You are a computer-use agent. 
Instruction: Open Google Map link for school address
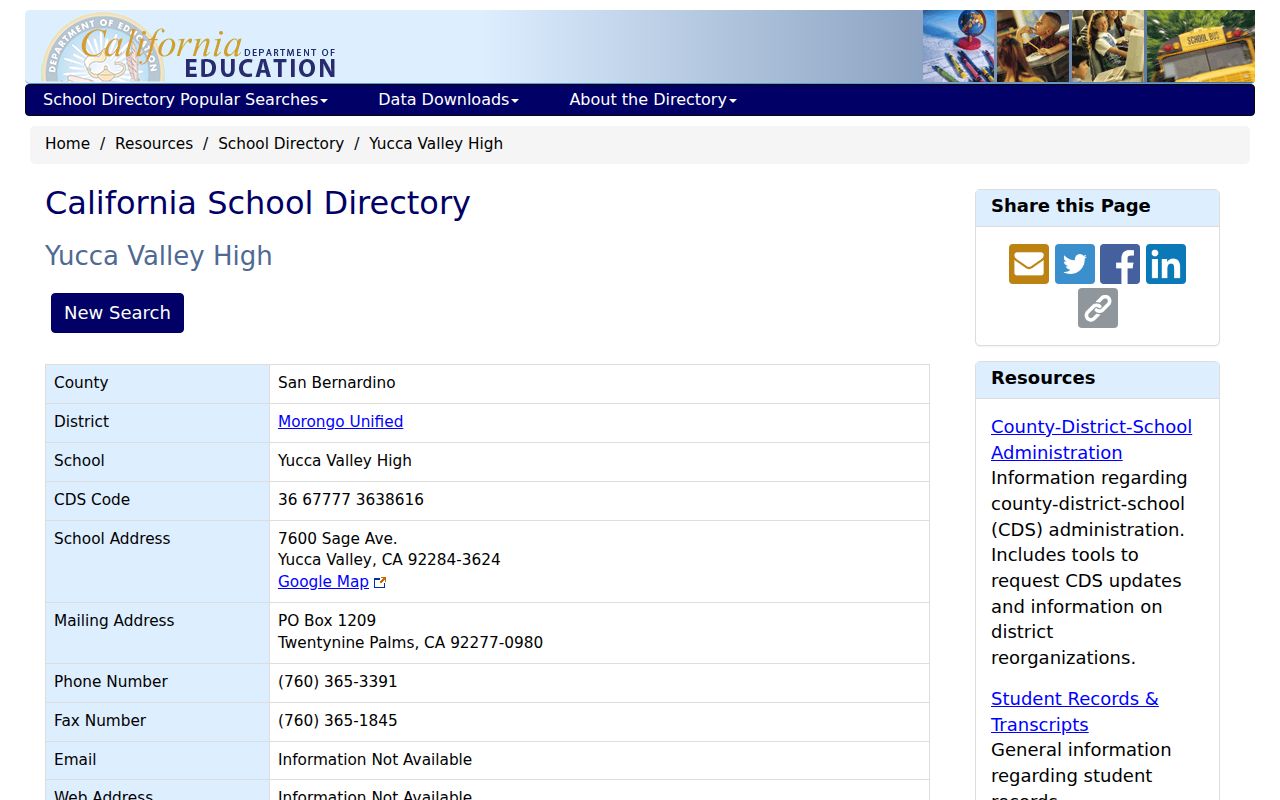coord(323,581)
